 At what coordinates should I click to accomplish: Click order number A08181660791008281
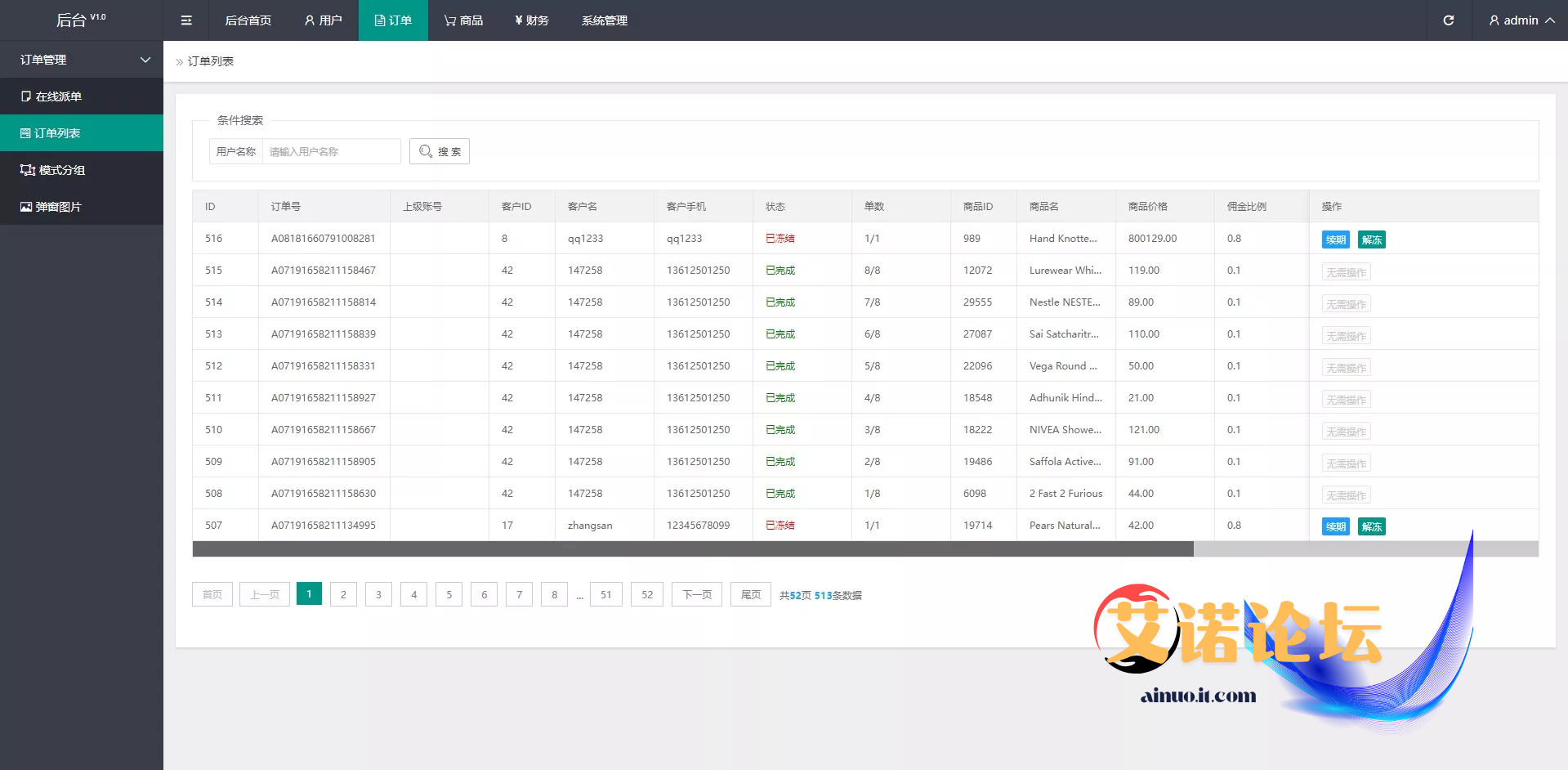tap(324, 239)
